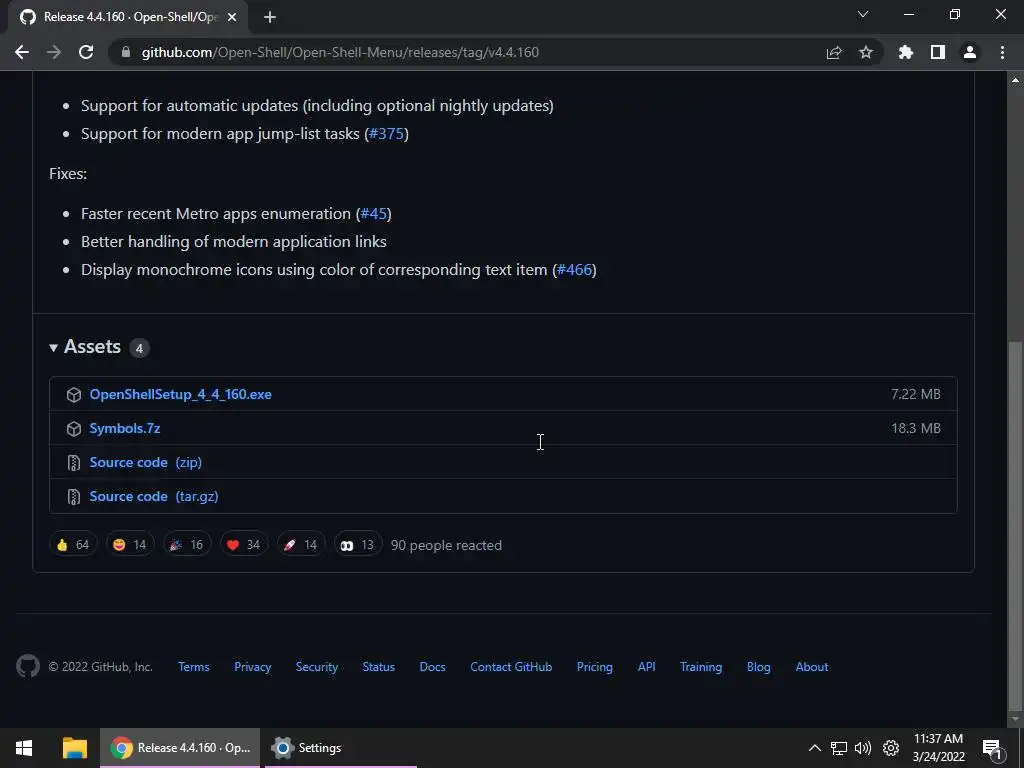The width and height of the screenshot is (1024, 768).
Task: Open issue link #45
Action: (374, 214)
